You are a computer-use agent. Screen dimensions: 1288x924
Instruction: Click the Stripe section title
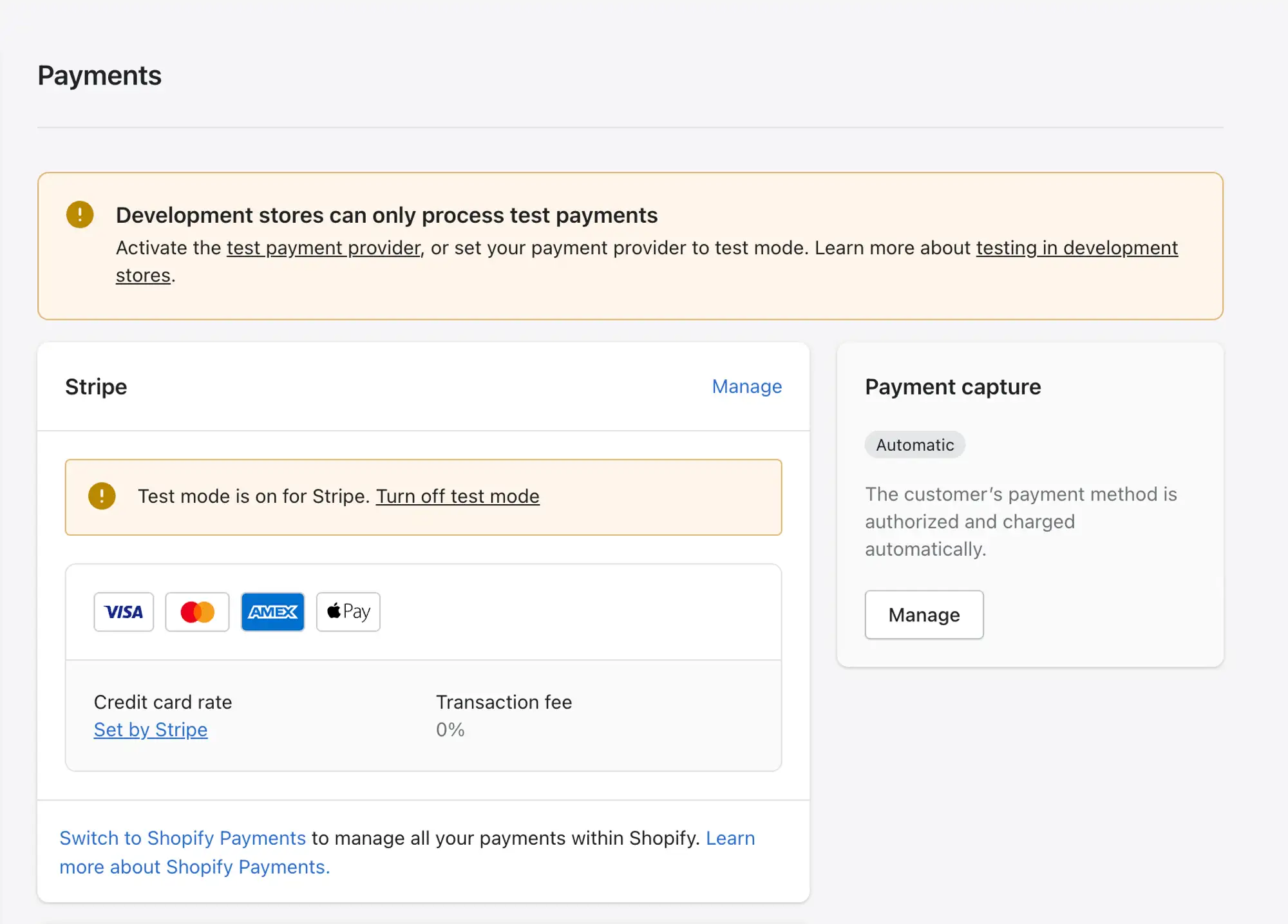(x=96, y=387)
